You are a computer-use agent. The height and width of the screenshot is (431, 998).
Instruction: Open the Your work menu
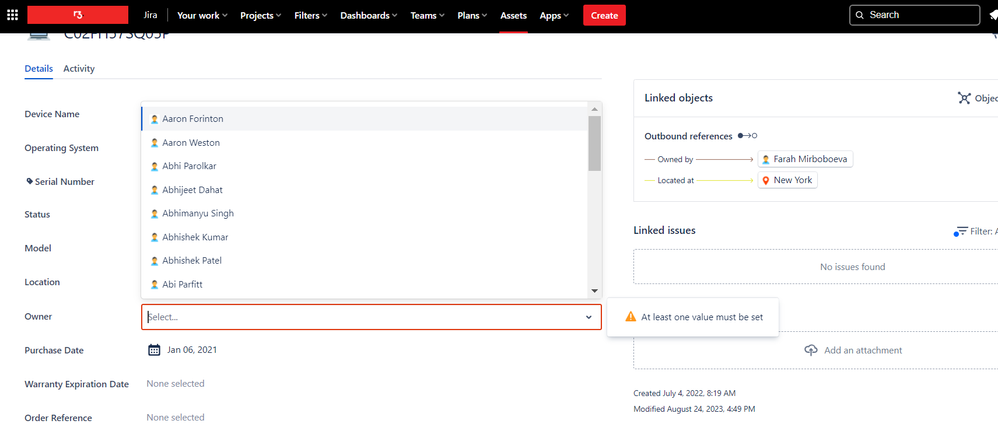coord(202,15)
